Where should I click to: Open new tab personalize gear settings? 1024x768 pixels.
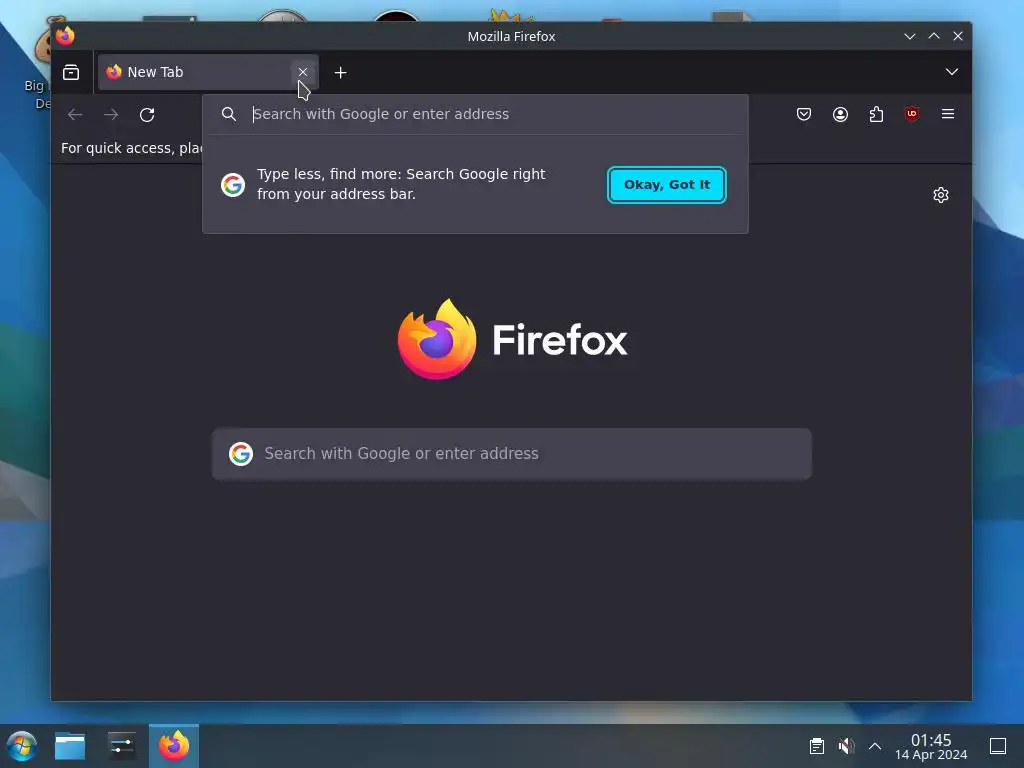[x=940, y=195]
